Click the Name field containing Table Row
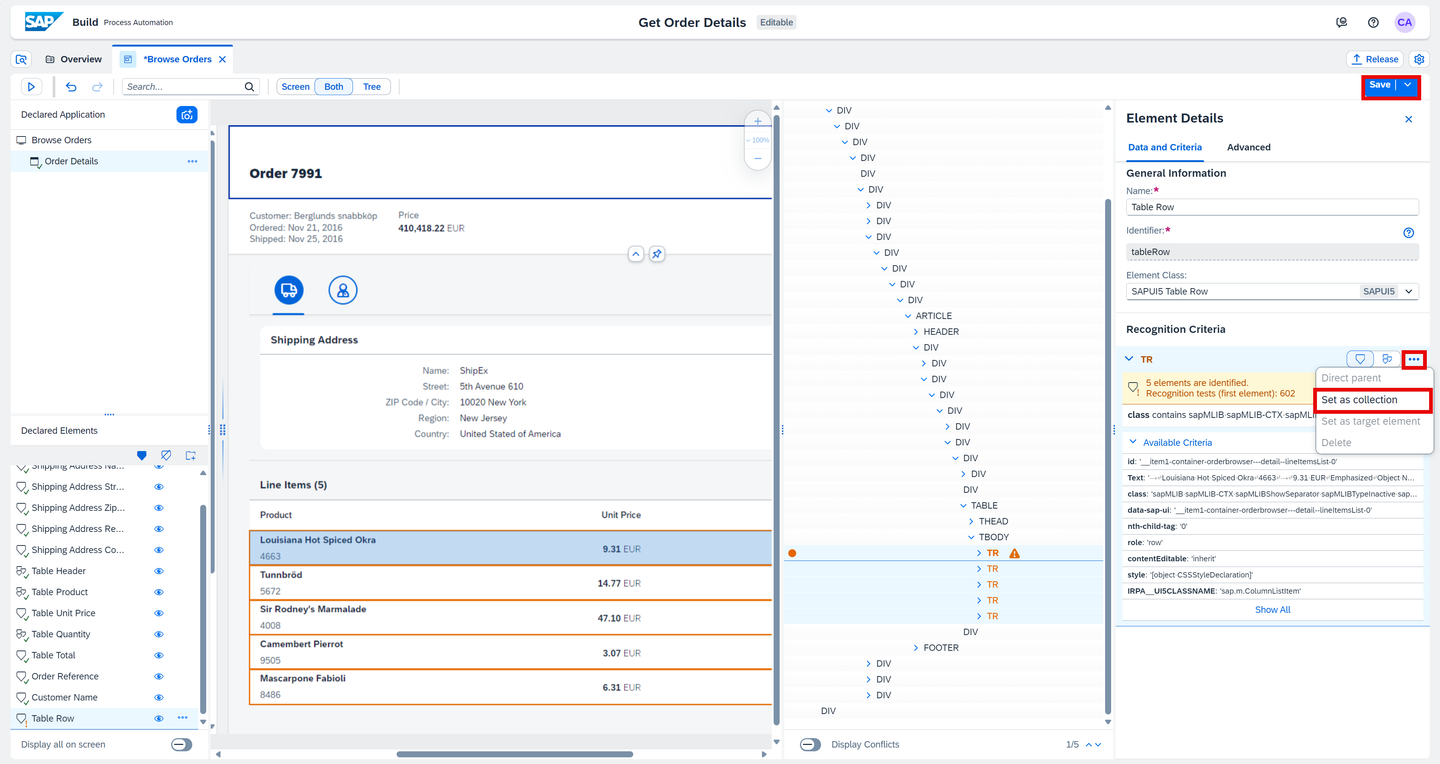This screenshot has width=1440, height=764. pyautogui.click(x=1272, y=207)
